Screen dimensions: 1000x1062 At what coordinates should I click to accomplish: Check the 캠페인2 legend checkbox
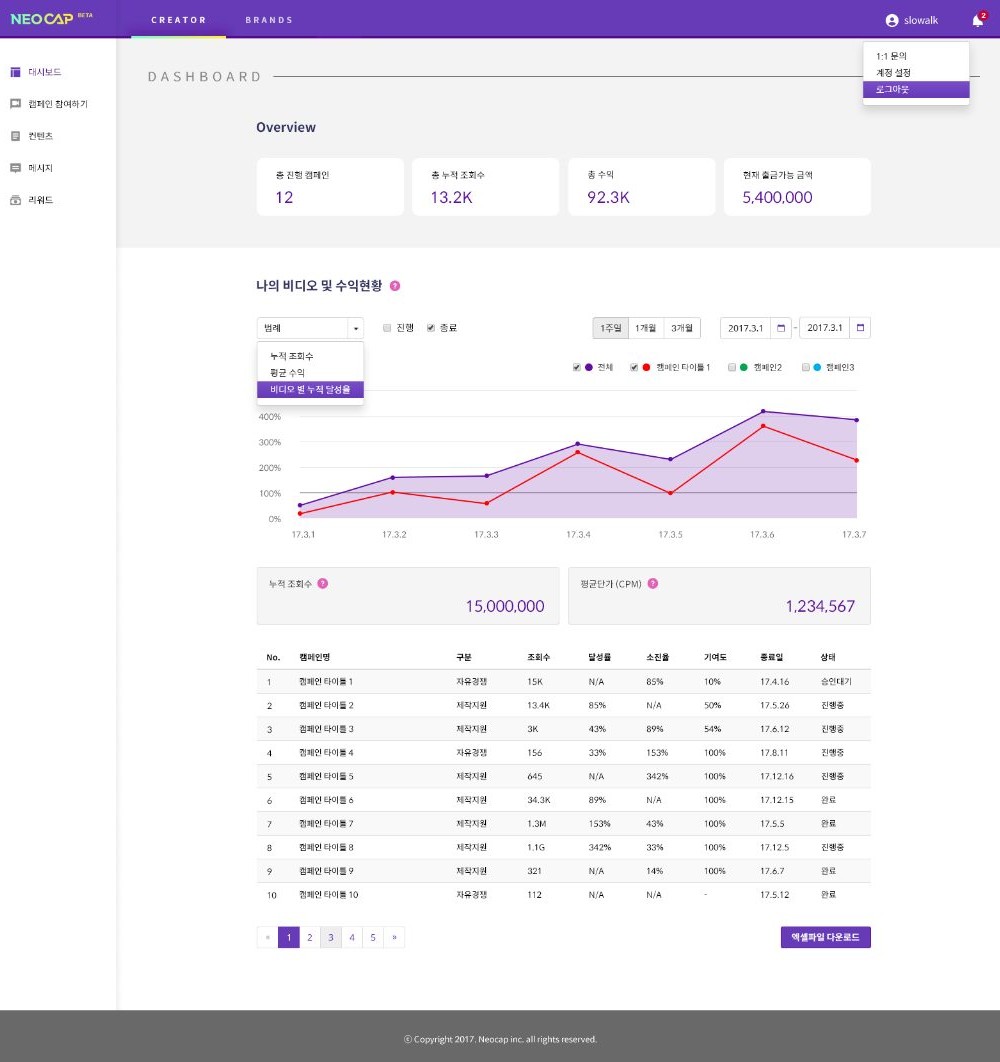[x=731, y=367]
